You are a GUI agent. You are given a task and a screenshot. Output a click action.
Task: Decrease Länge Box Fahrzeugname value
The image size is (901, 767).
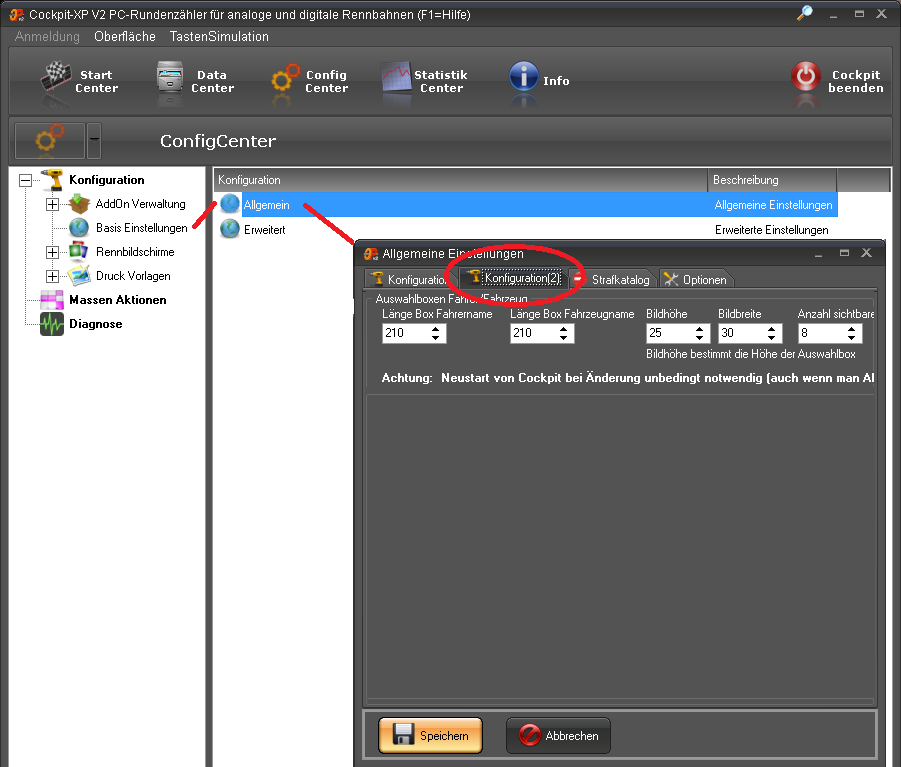click(564, 338)
